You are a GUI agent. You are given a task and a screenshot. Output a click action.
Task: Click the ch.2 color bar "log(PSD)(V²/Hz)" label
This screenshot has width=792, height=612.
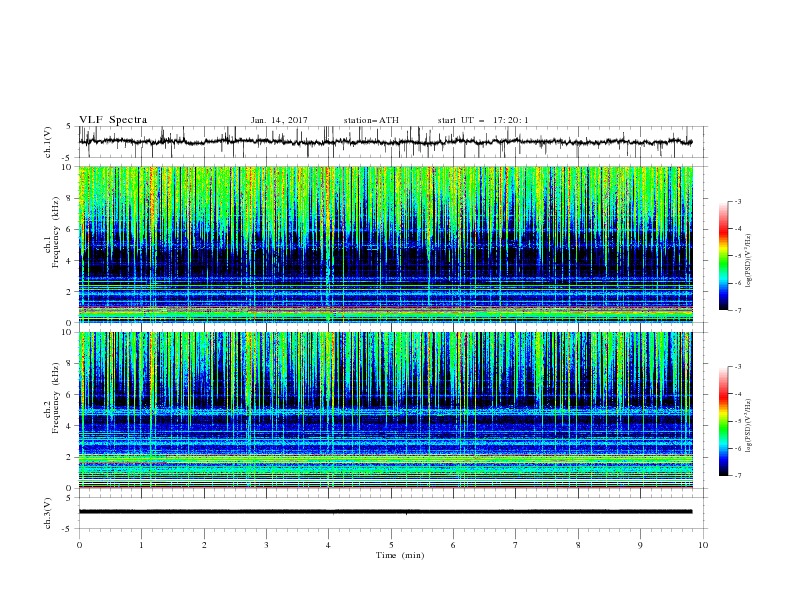749,426
